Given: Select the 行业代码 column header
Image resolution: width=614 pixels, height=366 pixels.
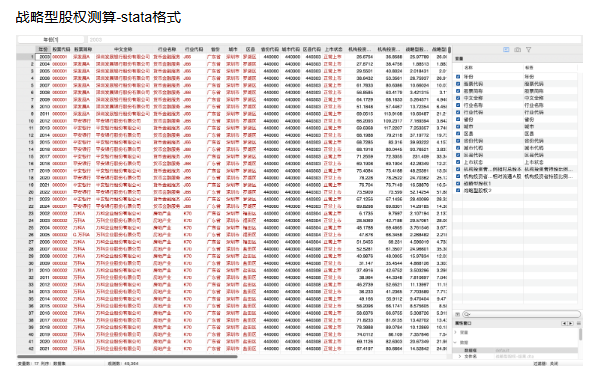Looking at the screenshot, I should coord(194,49).
